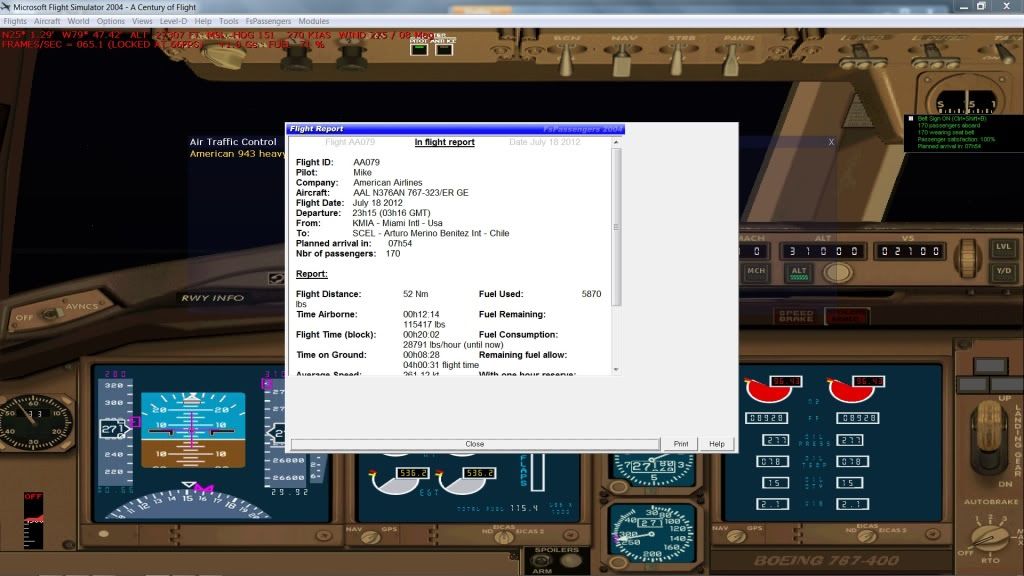Open the Level-D menu
1024x576 pixels.
pyautogui.click(x=173, y=21)
